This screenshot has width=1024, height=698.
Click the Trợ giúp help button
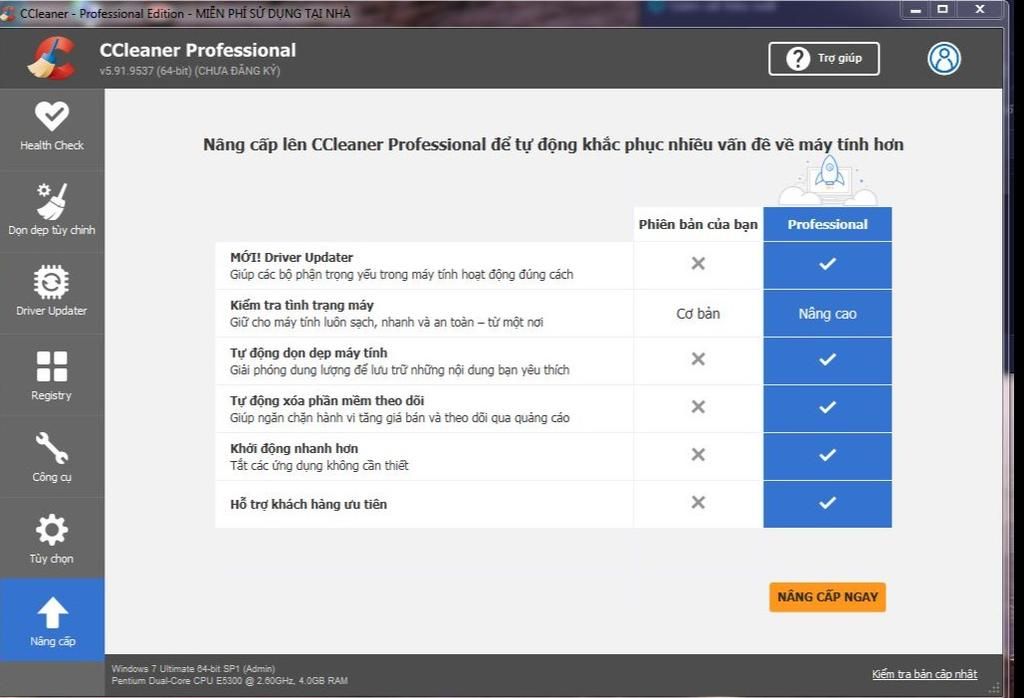tap(824, 59)
